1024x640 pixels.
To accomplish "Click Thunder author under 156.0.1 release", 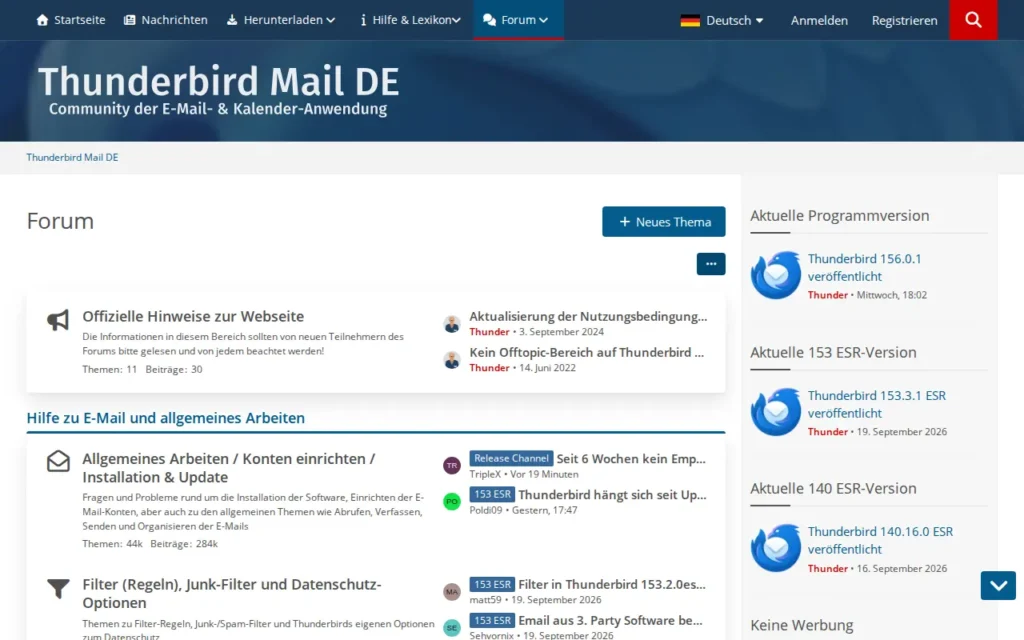I will pos(827,295).
